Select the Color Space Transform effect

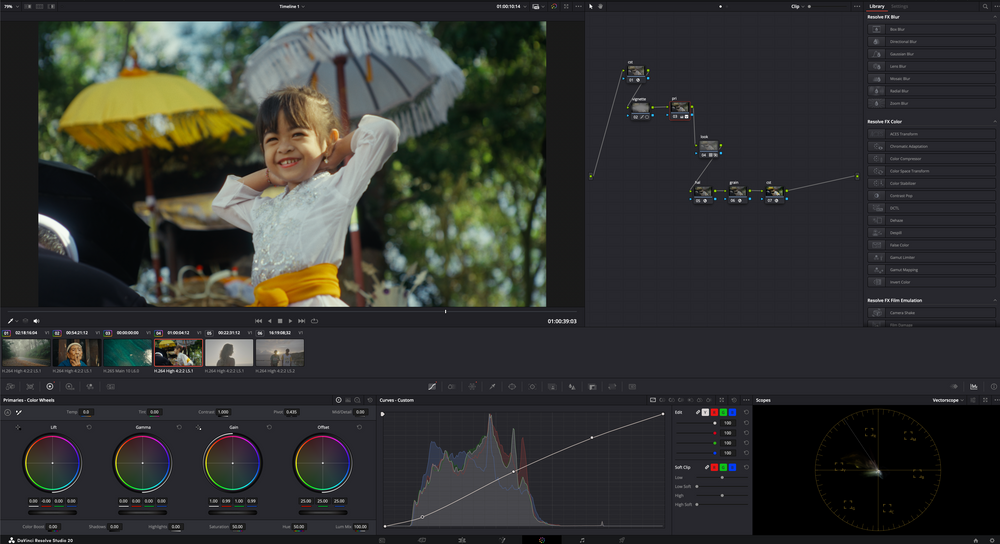point(931,171)
